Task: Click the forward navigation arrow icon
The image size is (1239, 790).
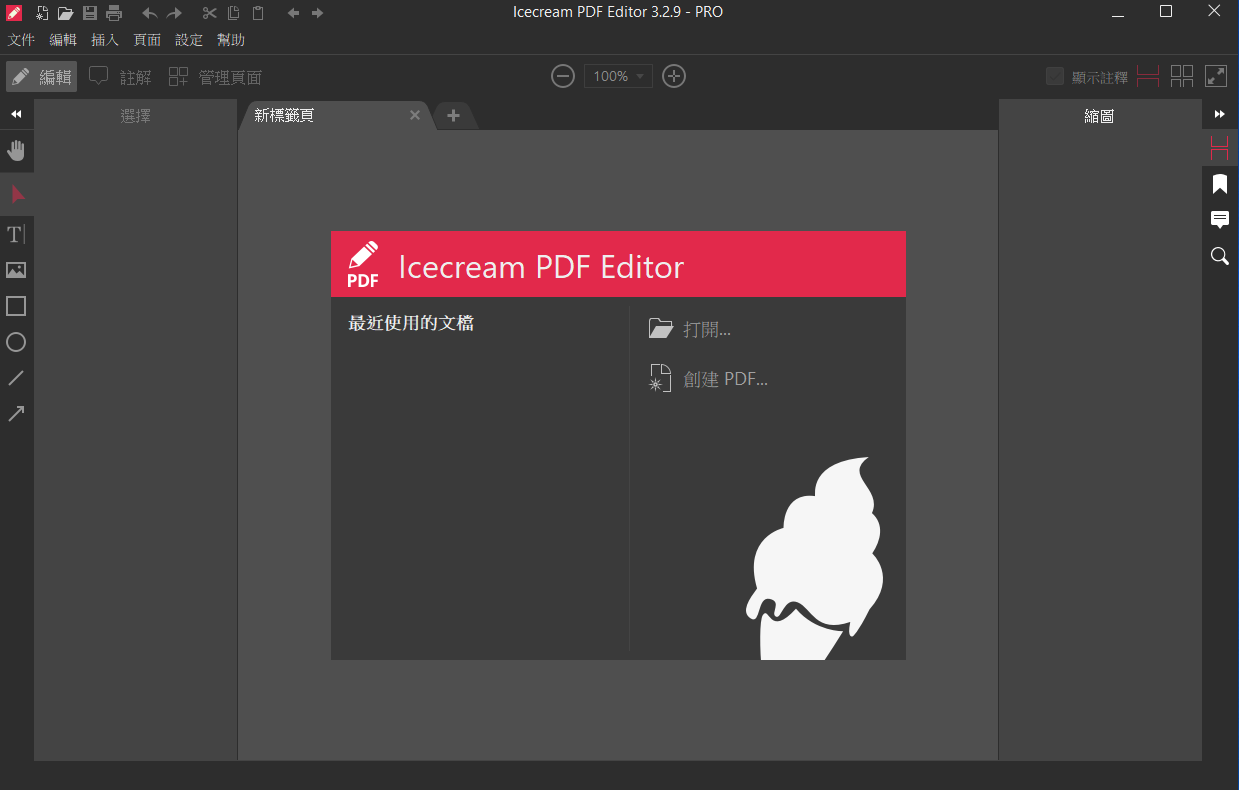Action: click(x=317, y=13)
